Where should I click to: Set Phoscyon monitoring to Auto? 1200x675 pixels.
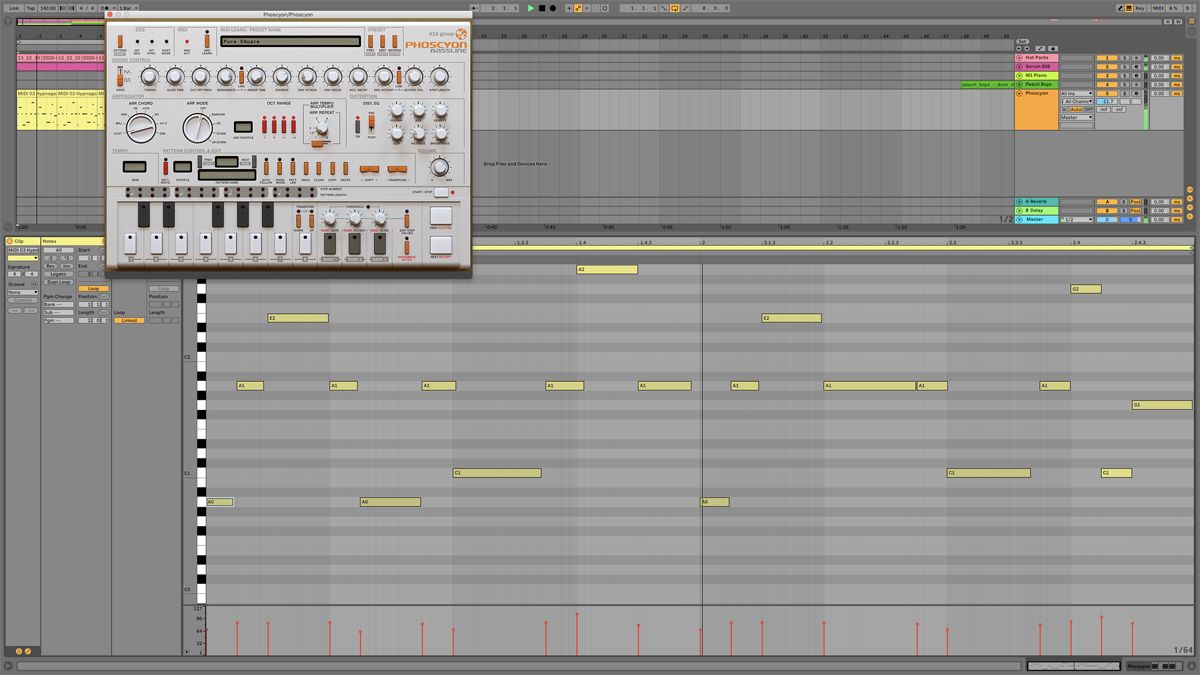tap(1077, 110)
